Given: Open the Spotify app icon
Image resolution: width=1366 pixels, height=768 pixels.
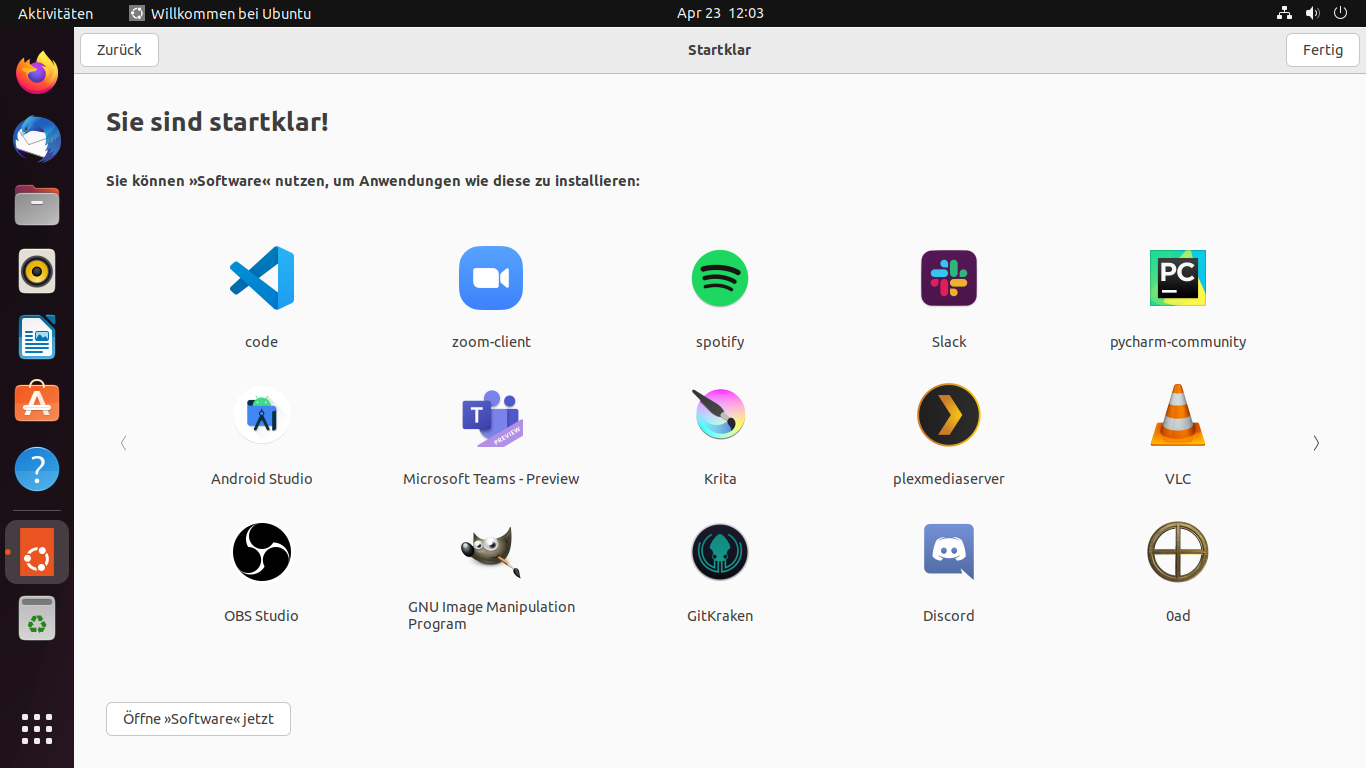Looking at the screenshot, I should click(x=720, y=278).
